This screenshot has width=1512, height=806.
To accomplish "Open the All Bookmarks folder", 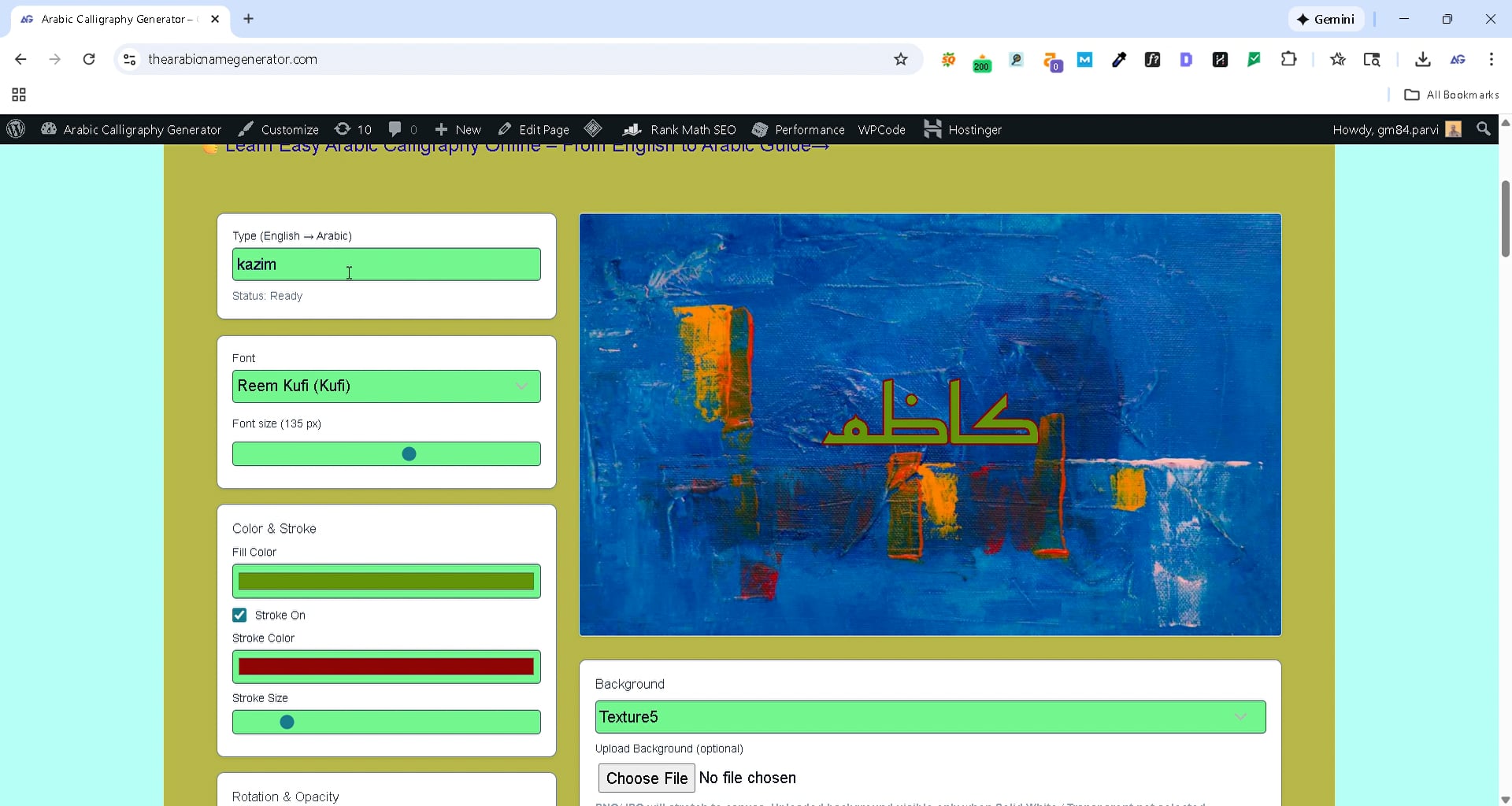I will (1451, 94).
